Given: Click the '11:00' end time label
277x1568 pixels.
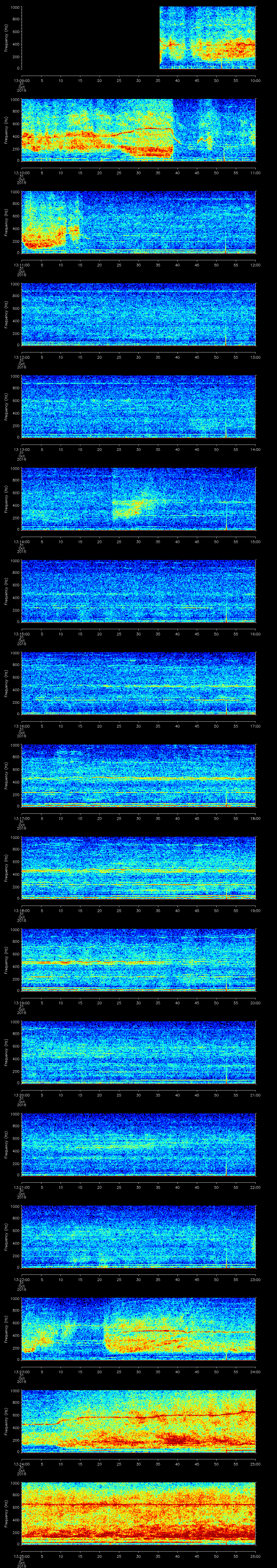Looking at the screenshot, I should tap(255, 173).
